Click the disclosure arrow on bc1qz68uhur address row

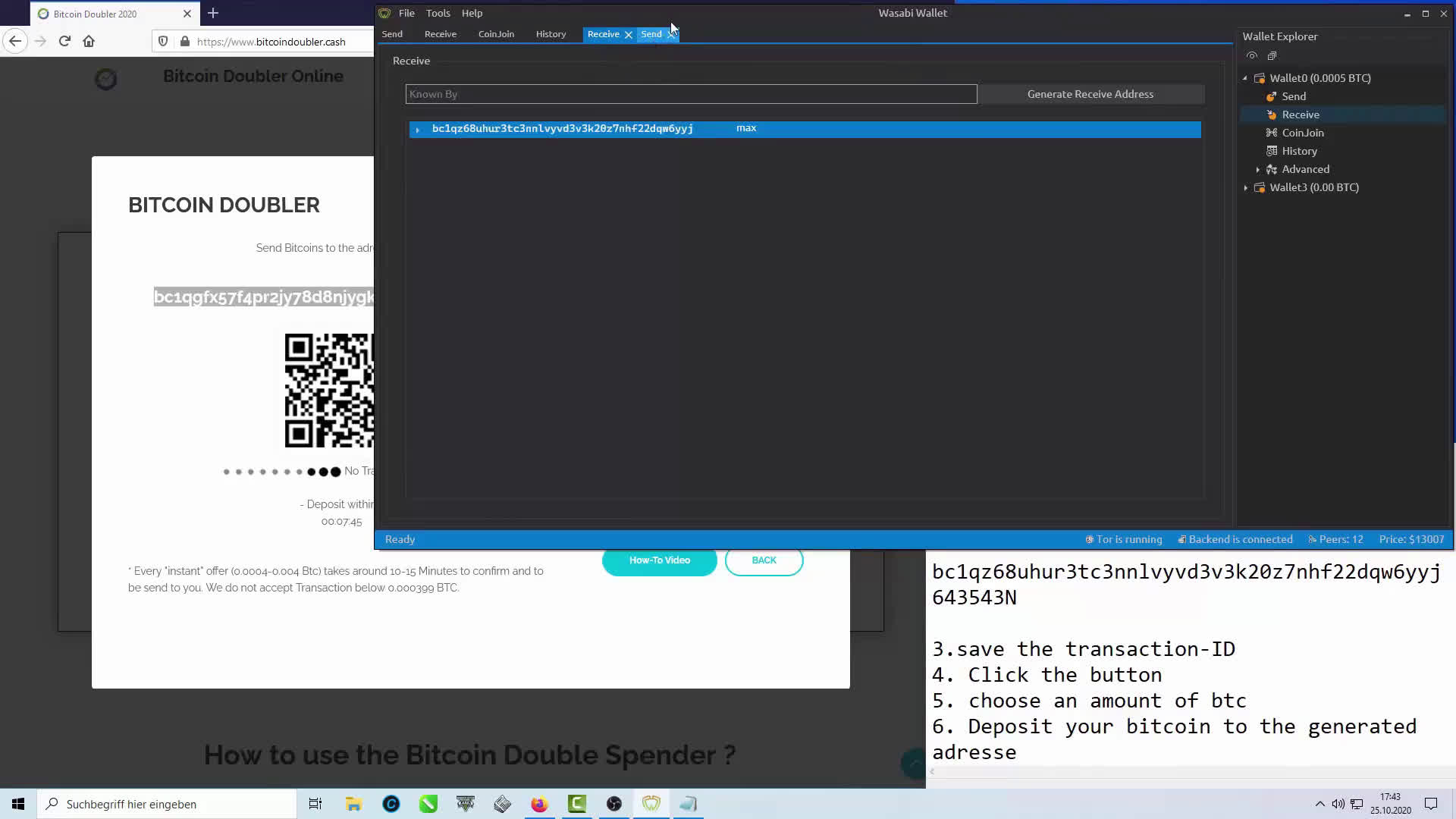click(x=417, y=128)
